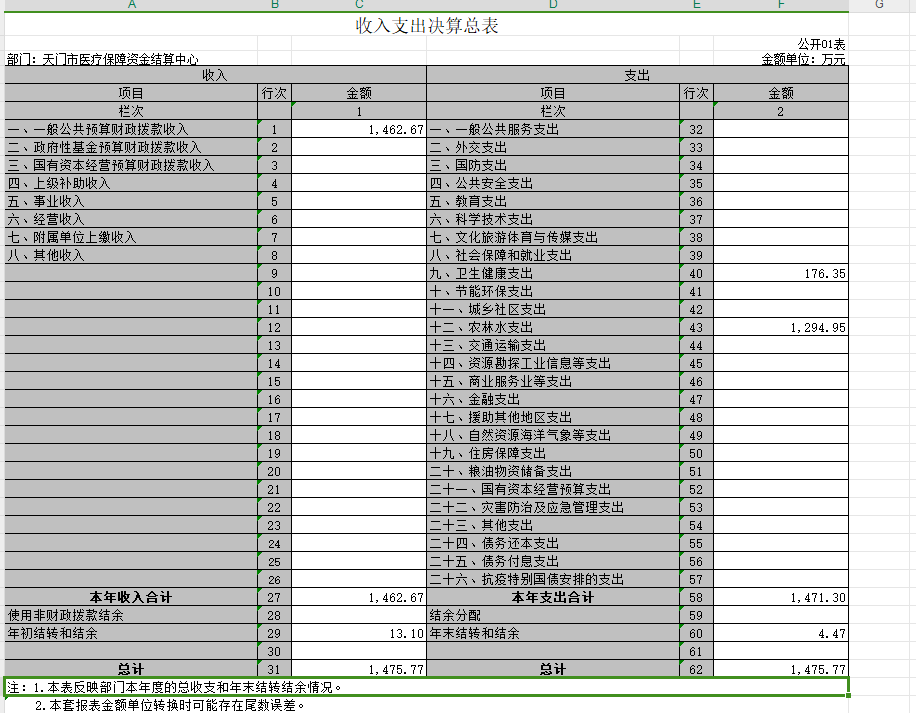Click the cell 十、节能环保支出

tap(553, 291)
